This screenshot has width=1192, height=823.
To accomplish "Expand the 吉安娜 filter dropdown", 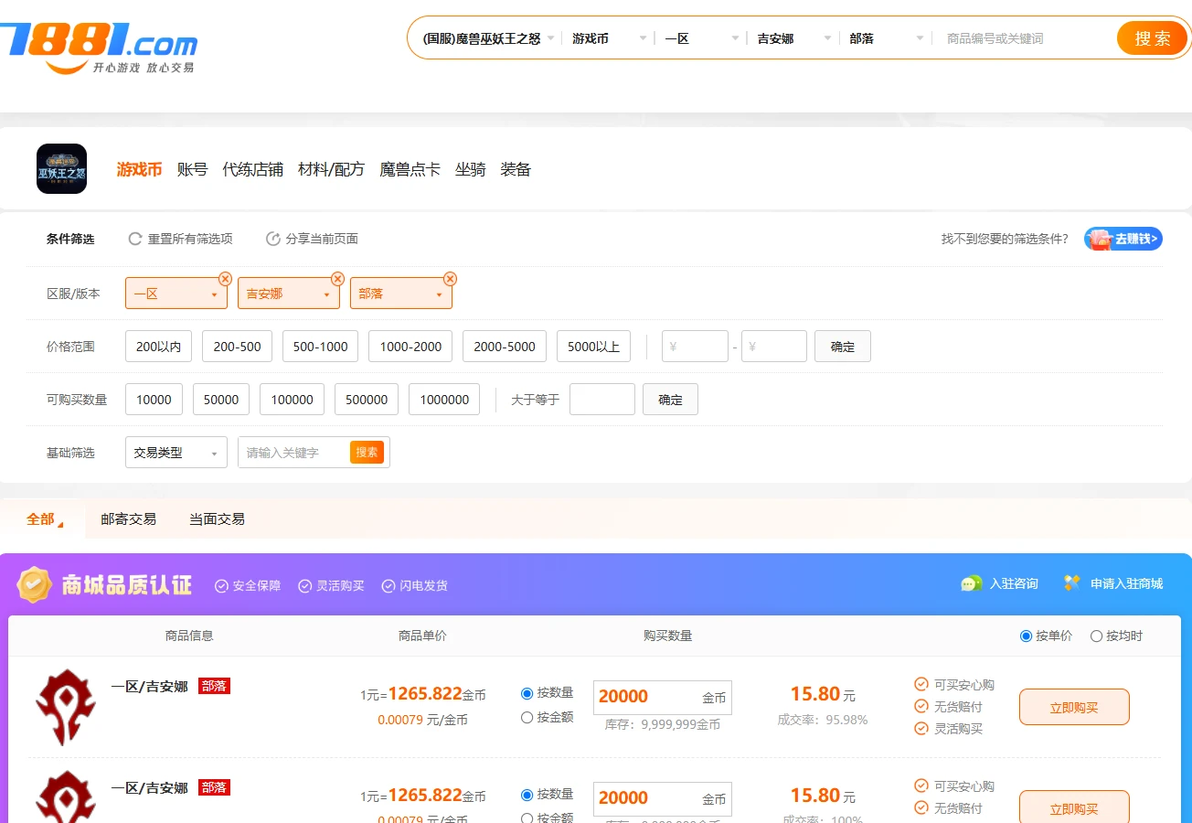I will coord(289,293).
